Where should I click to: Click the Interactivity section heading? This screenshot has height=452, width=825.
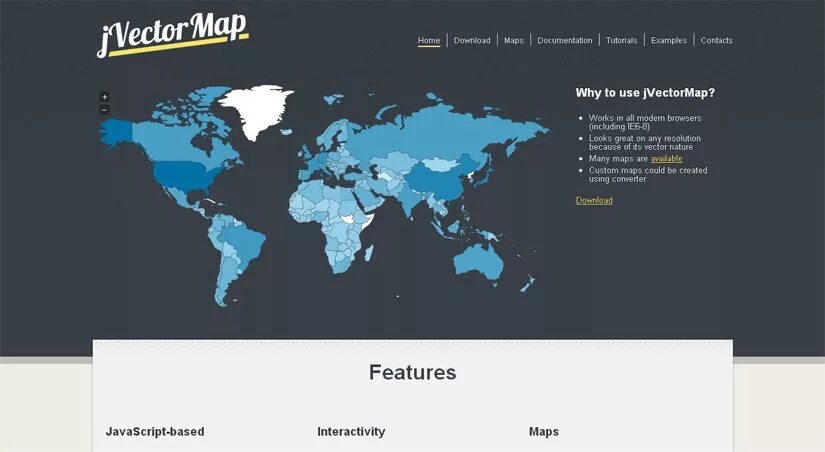pos(351,431)
